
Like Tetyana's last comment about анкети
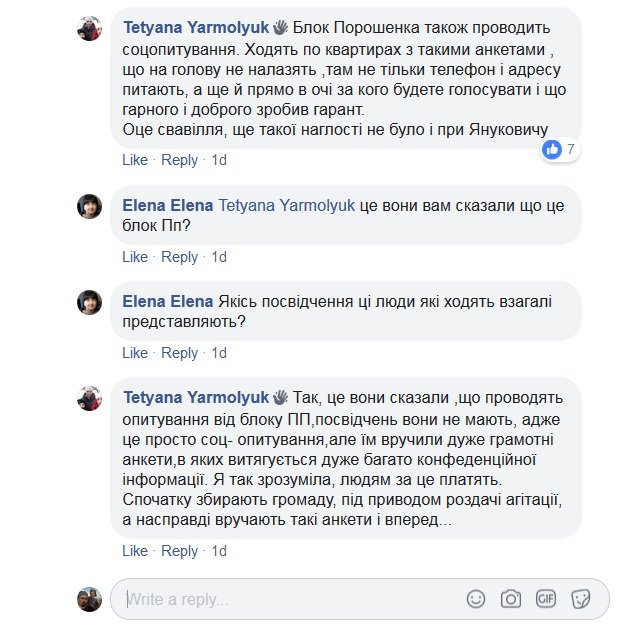134,551
